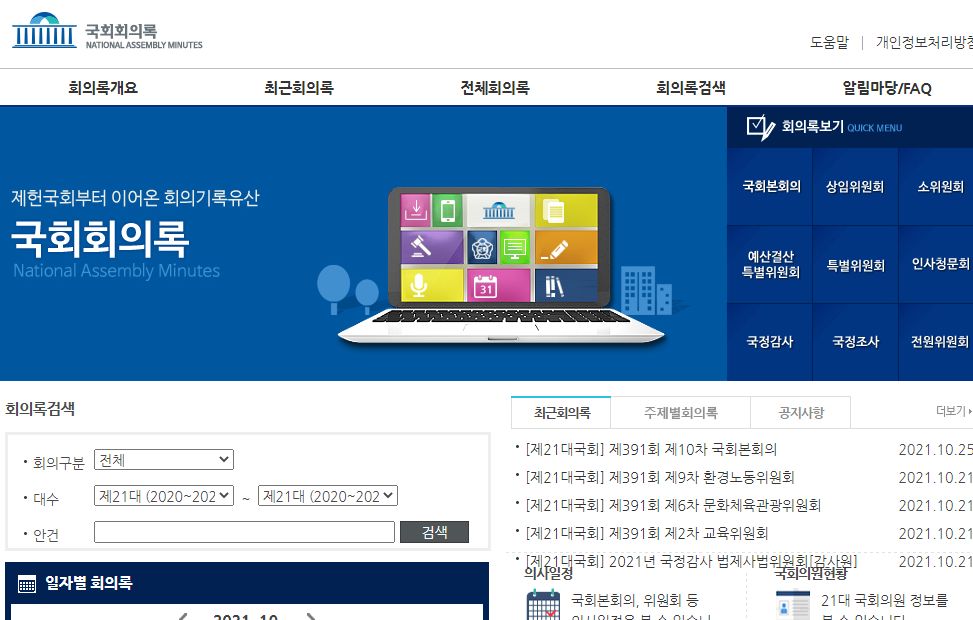
Task: Click the 국회의원현황 profile card icon
Action: pos(792,605)
